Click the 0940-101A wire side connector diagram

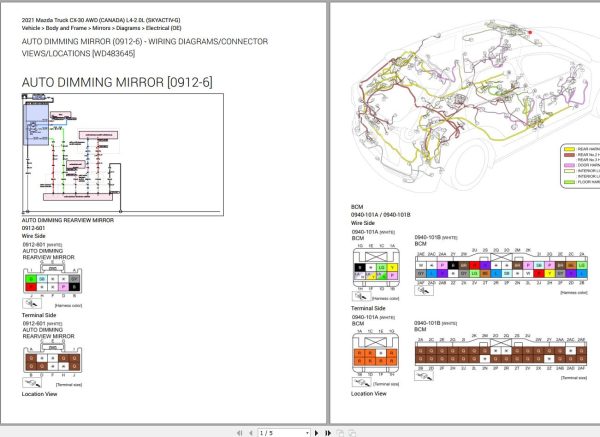[x=376, y=267]
